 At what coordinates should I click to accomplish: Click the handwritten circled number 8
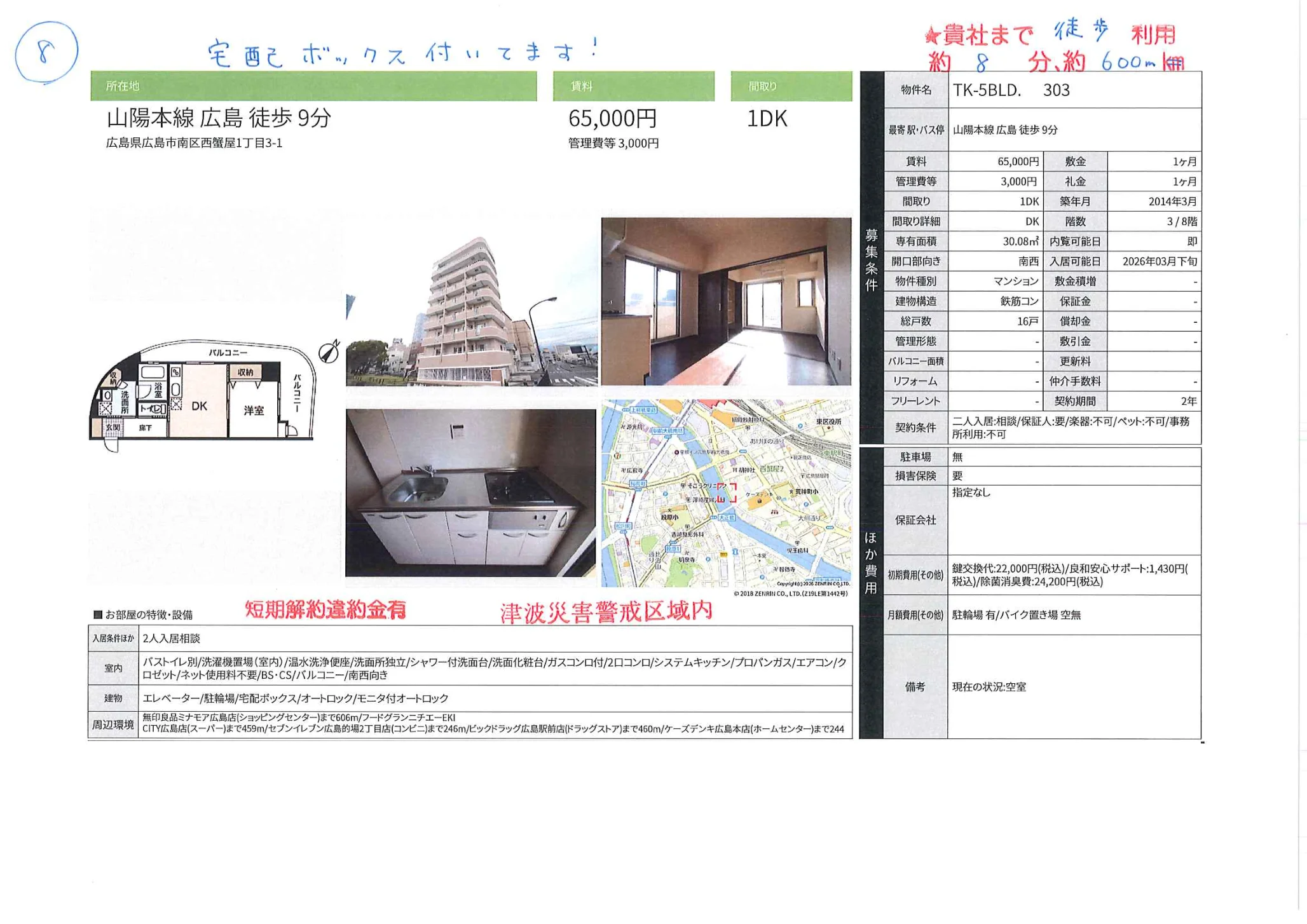click(46, 52)
